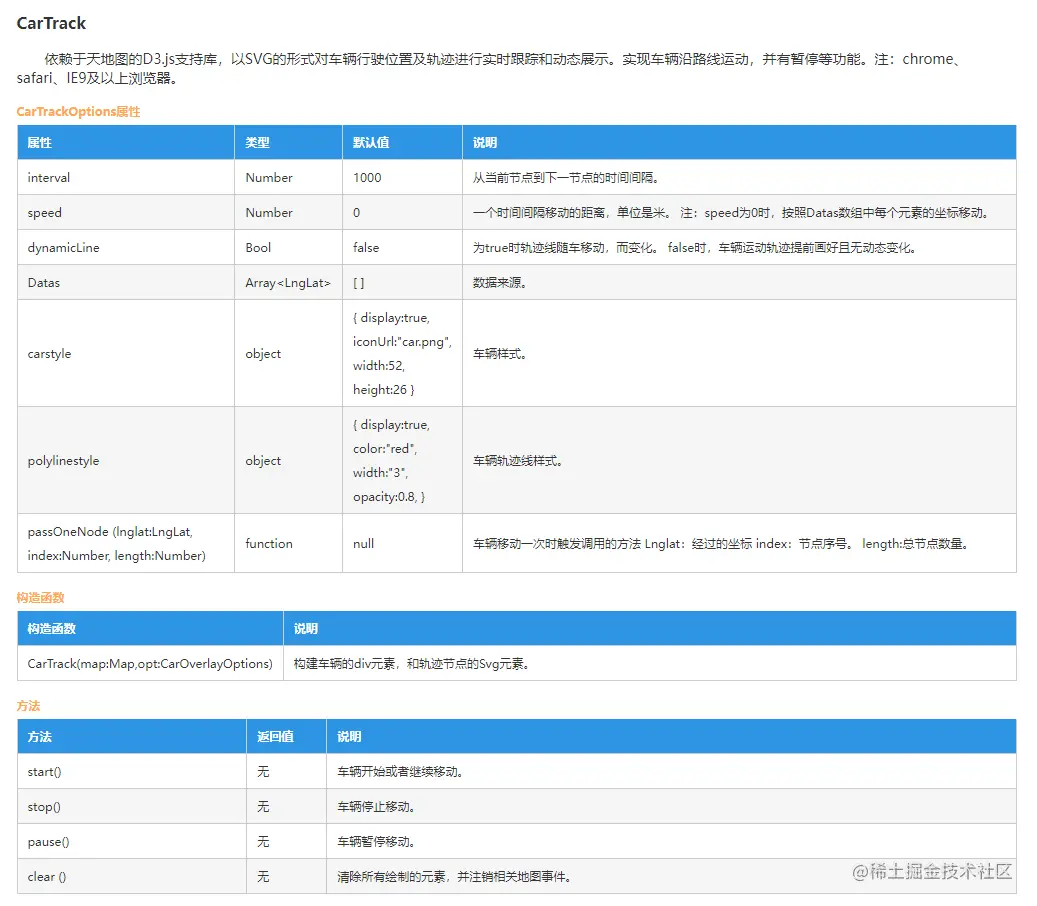
Task: Select the interval property cell
Action: 126,177
